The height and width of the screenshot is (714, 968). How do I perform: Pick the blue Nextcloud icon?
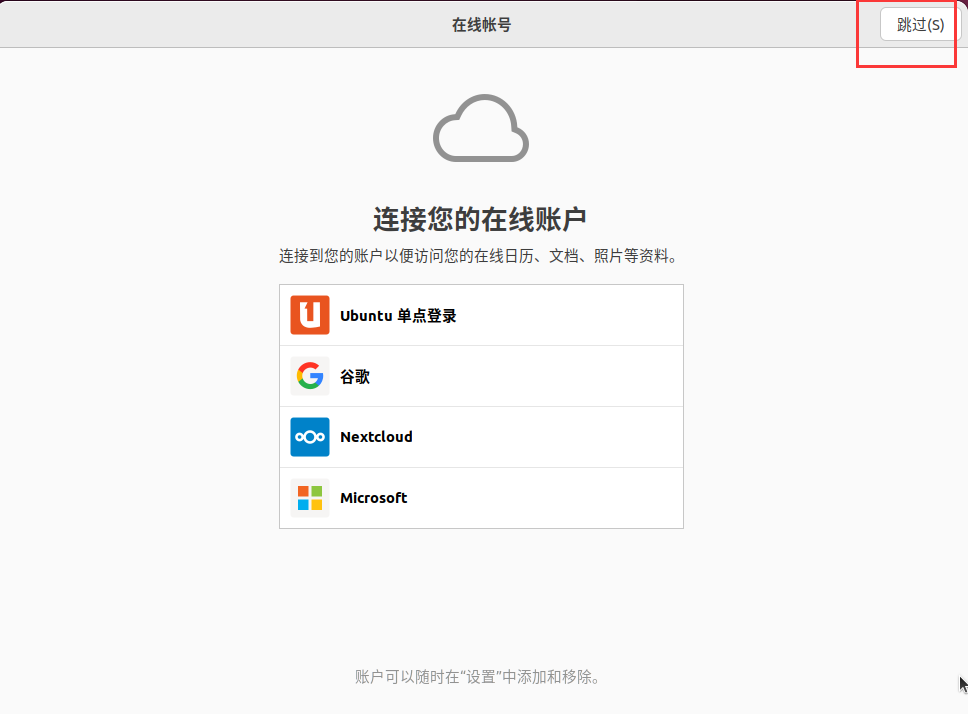tap(310, 437)
